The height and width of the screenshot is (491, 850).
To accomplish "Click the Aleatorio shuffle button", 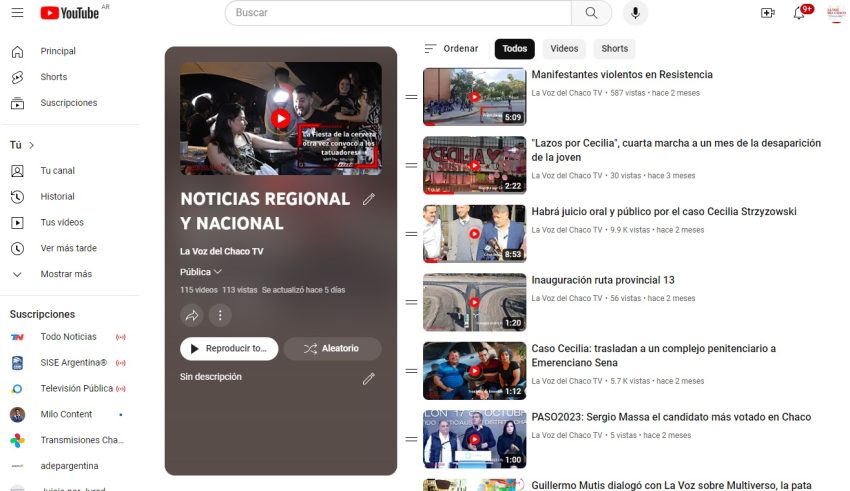I will (x=332, y=348).
